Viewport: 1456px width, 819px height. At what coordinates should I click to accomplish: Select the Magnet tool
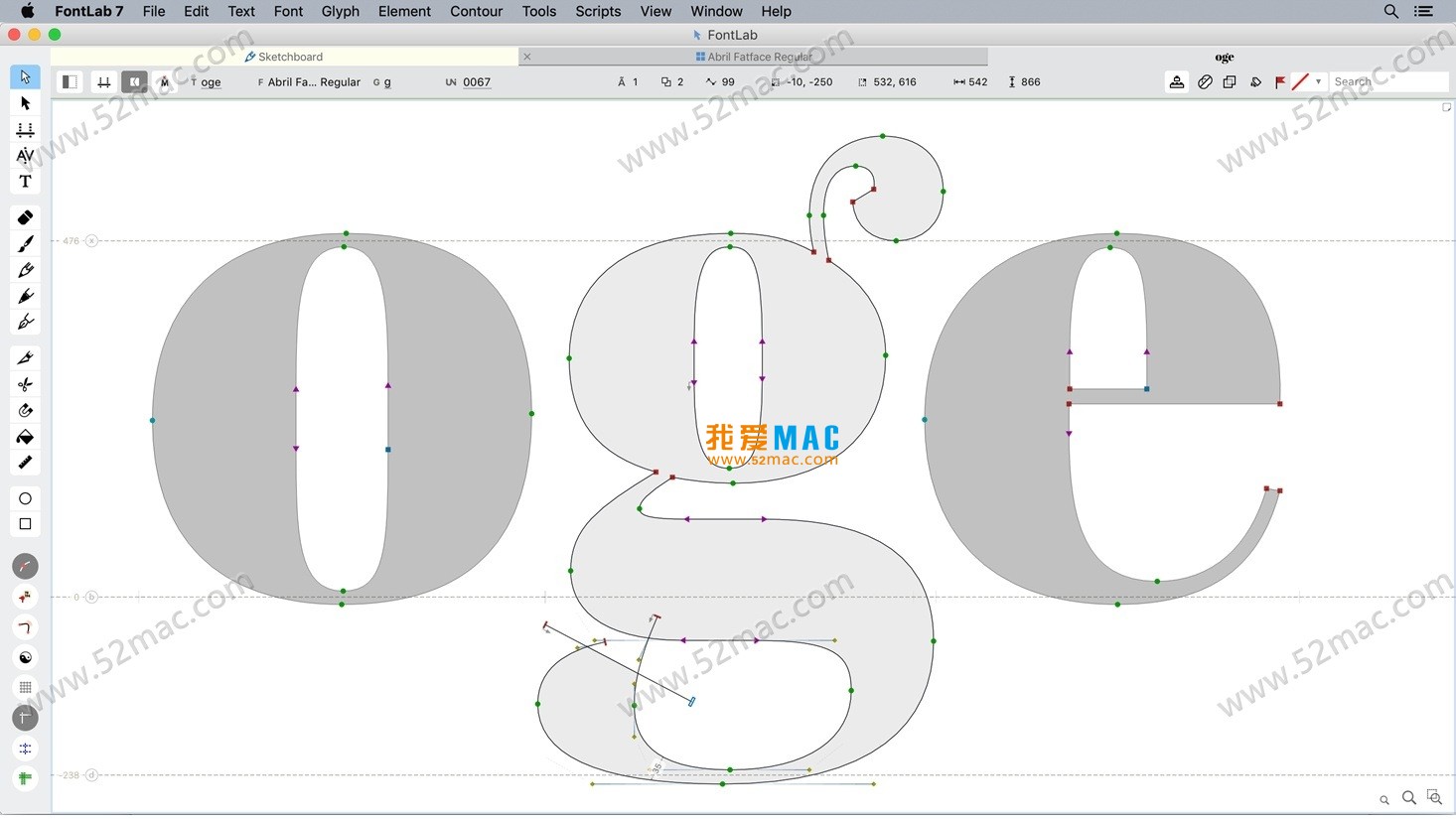[25, 410]
